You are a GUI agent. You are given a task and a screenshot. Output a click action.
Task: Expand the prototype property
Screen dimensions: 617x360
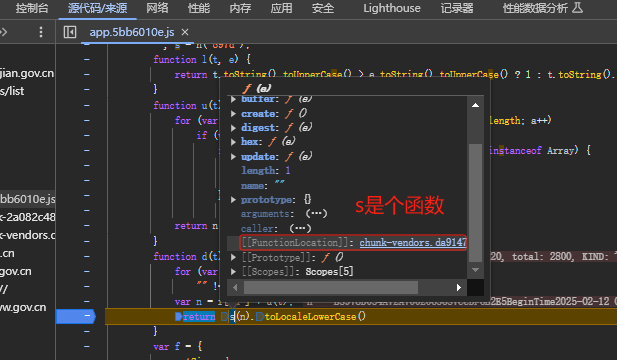pyautogui.click(x=233, y=200)
